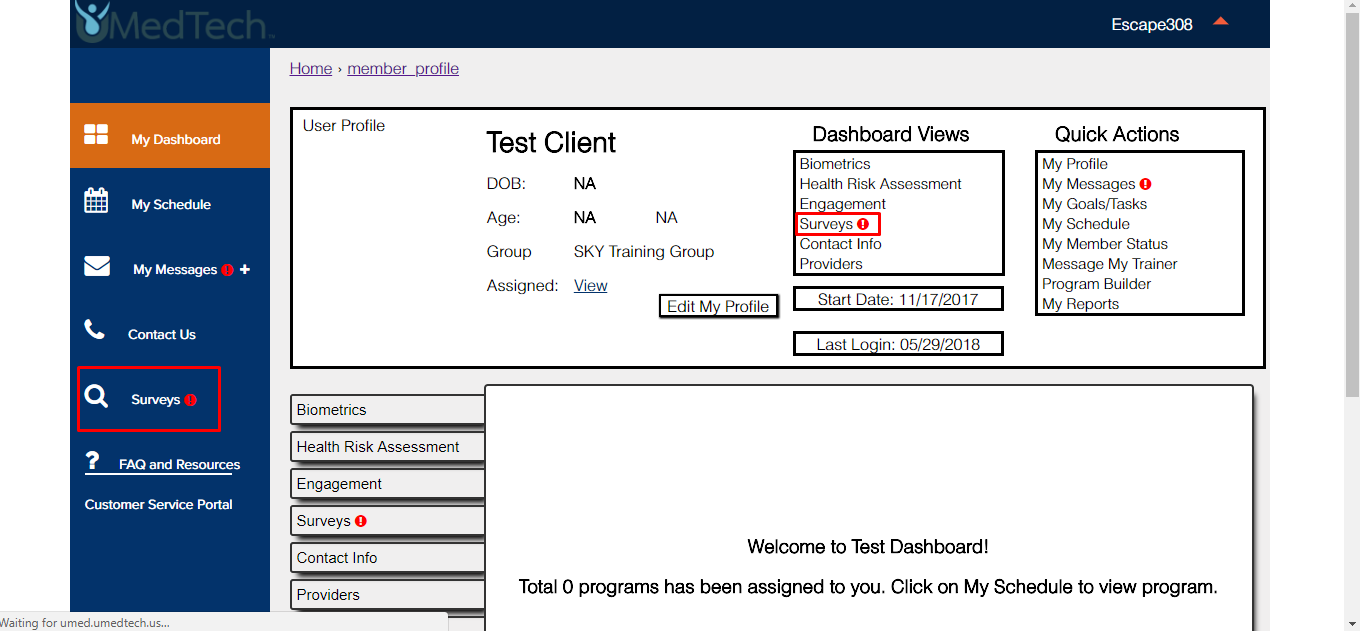This screenshot has height=631, width=1360.
Task: Click the Surveys magnifier icon in sidebar
Action: [x=96, y=397]
